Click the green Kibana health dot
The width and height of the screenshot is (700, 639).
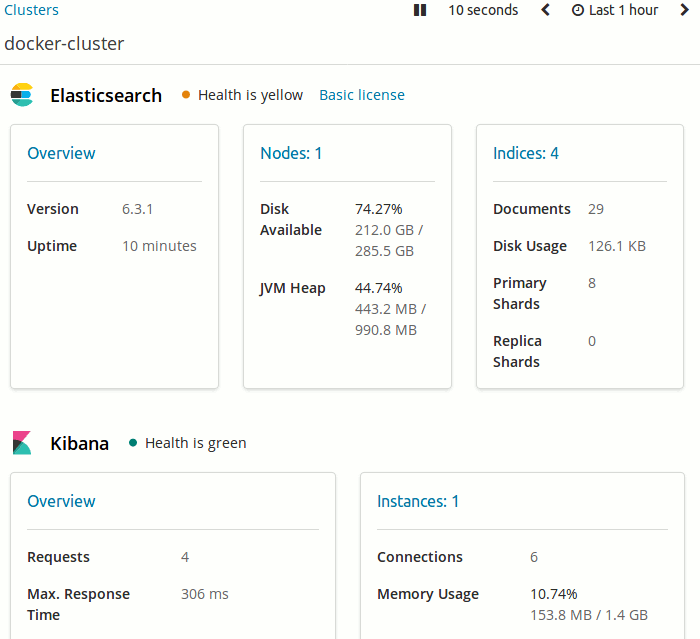[133, 443]
